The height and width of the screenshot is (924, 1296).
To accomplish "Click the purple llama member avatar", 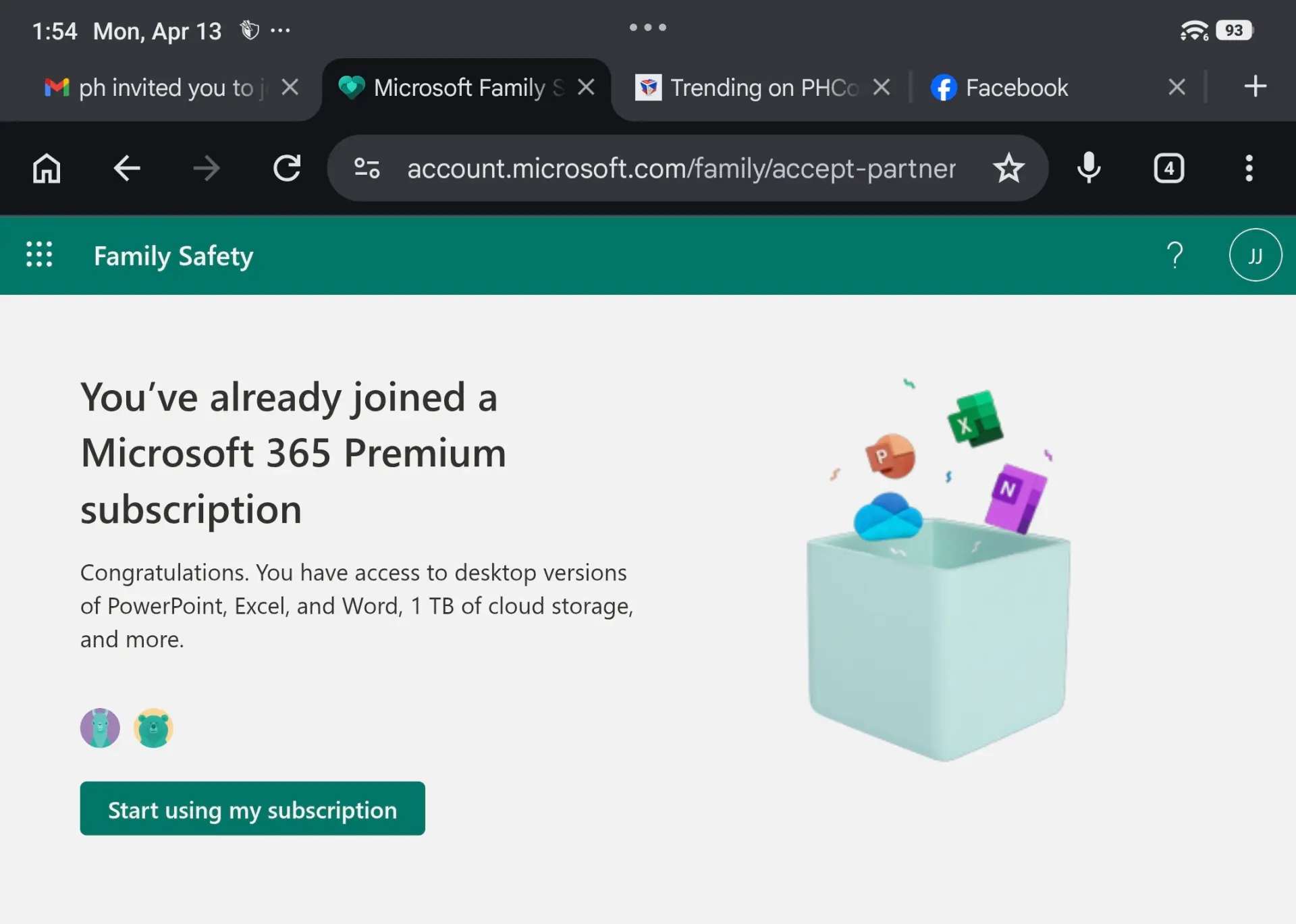I will (100, 728).
